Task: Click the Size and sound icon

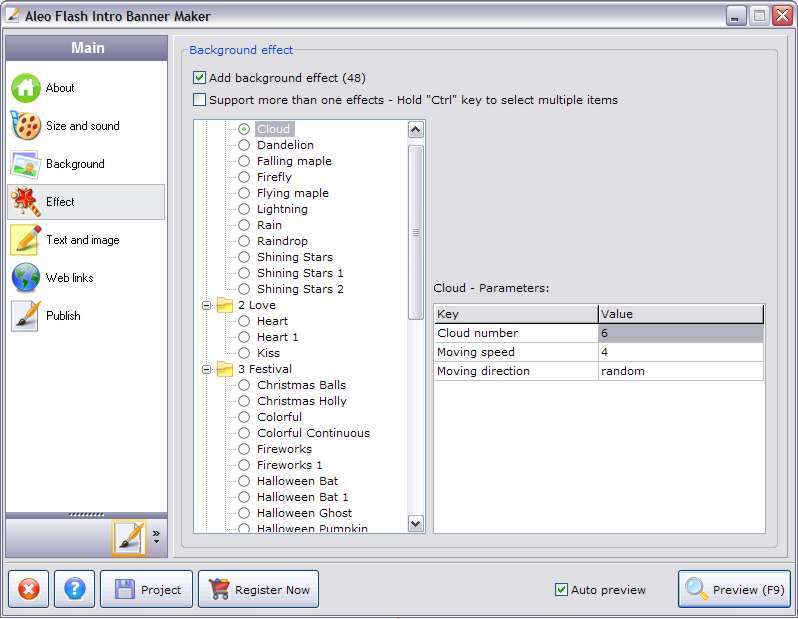Action: pos(26,126)
